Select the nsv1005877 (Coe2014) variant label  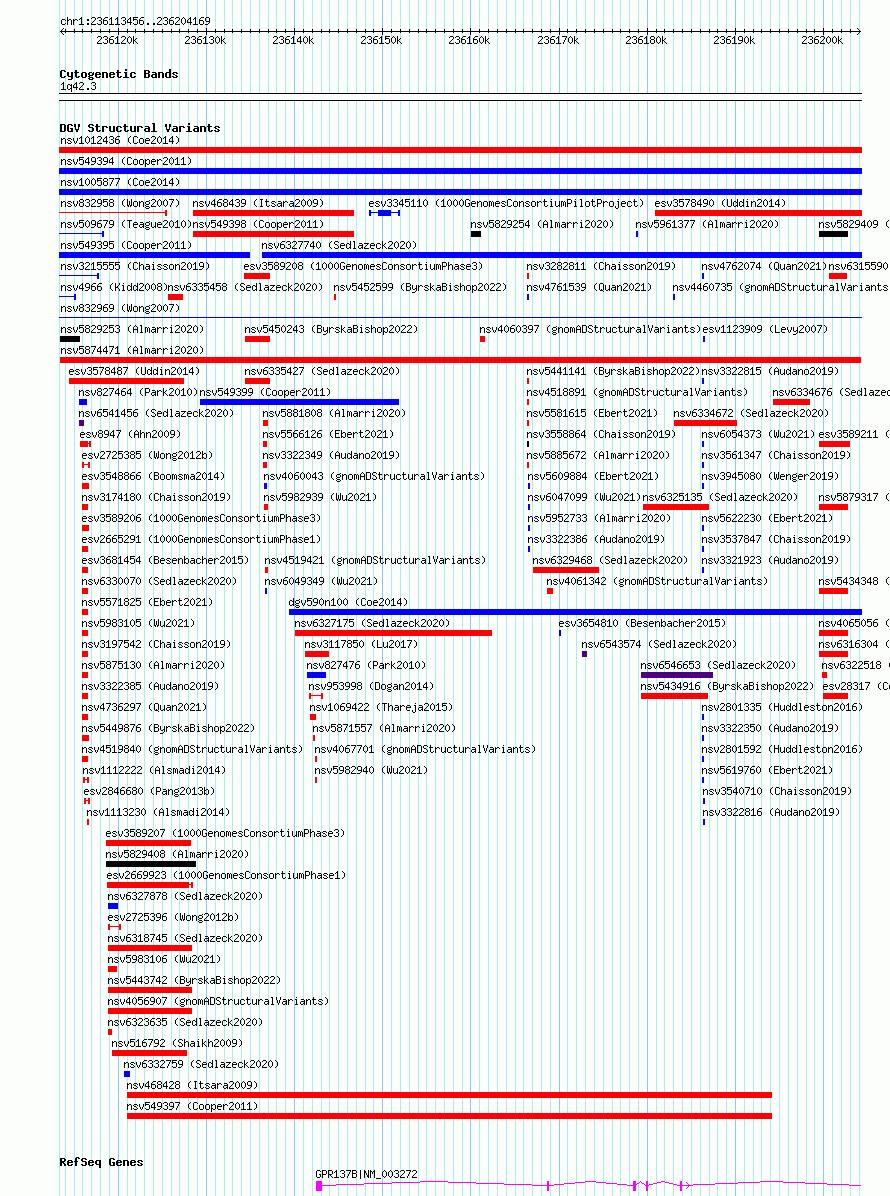120,182
